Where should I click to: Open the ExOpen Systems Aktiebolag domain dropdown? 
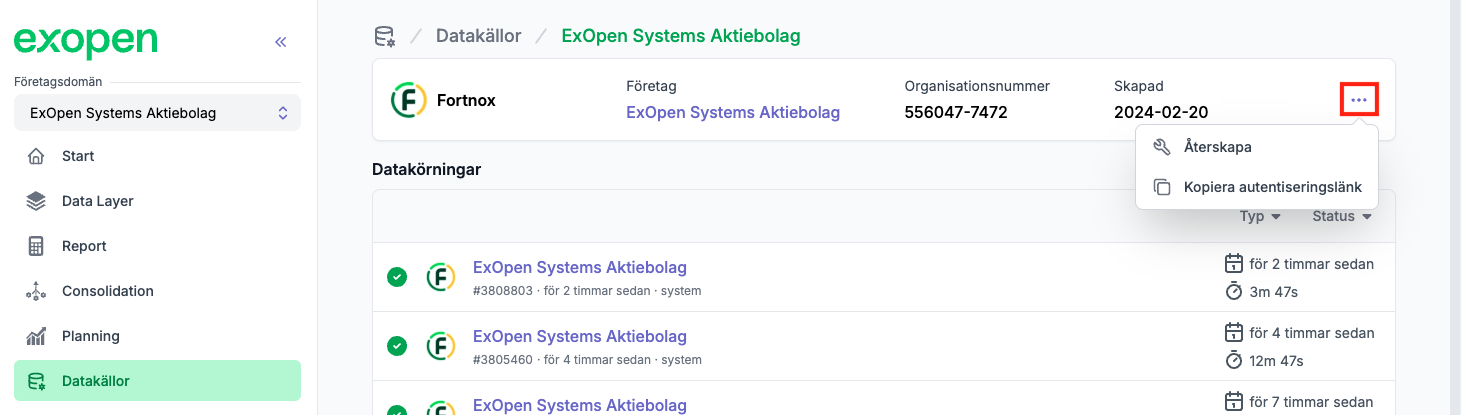(x=157, y=113)
